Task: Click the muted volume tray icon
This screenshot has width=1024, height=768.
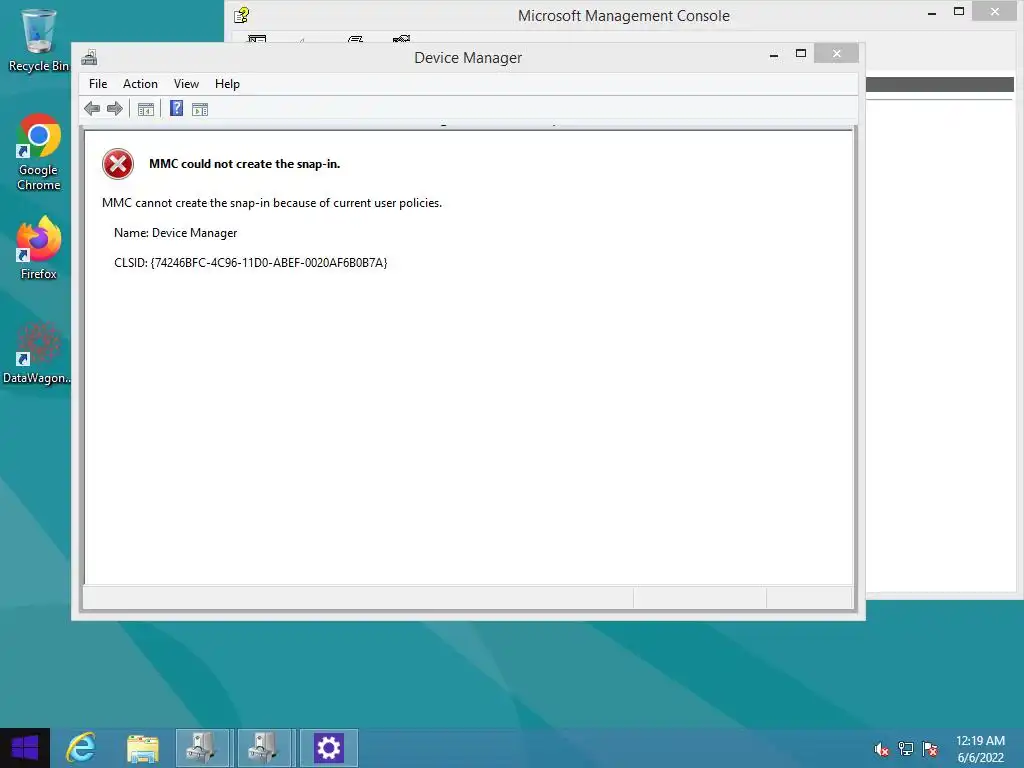Action: (881, 749)
